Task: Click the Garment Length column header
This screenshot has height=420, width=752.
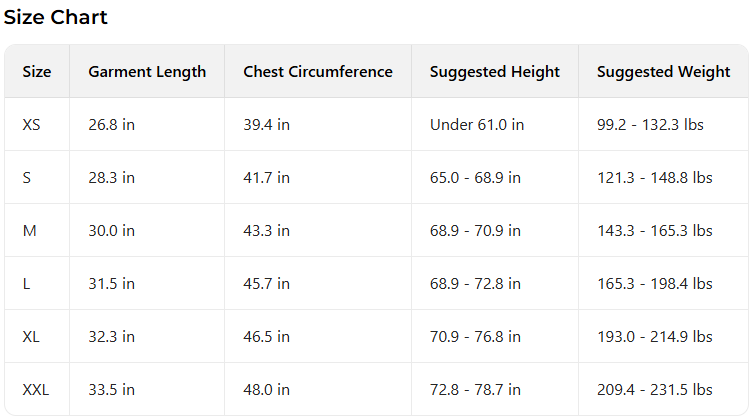Action: 147,72
